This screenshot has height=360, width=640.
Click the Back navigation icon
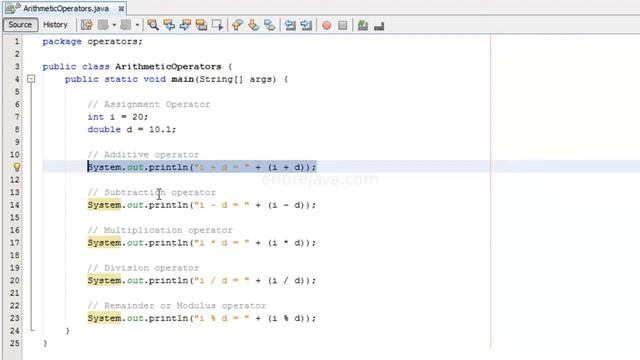pos(103,25)
